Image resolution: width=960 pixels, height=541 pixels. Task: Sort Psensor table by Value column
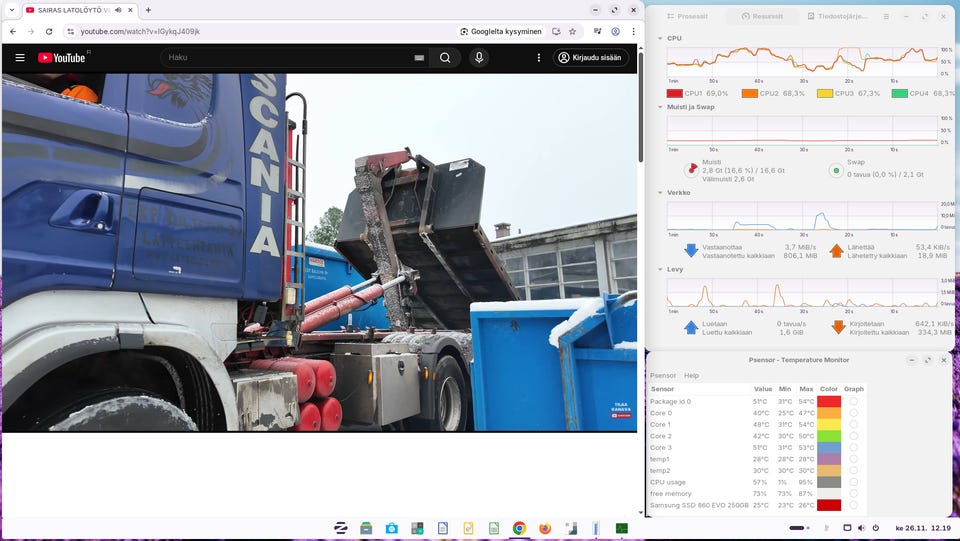pos(763,389)
